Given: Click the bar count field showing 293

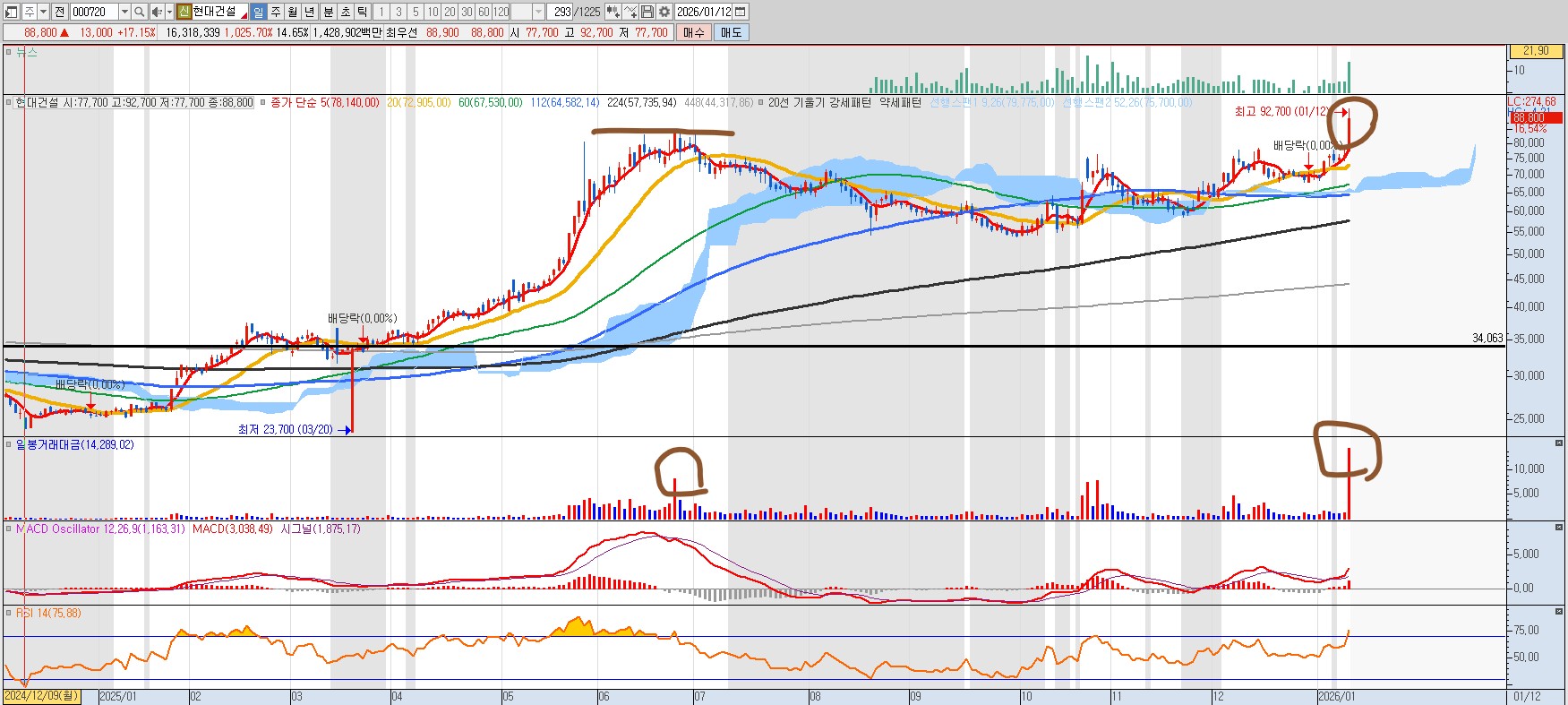Looking at the screenshot, I should click(561, 12).
